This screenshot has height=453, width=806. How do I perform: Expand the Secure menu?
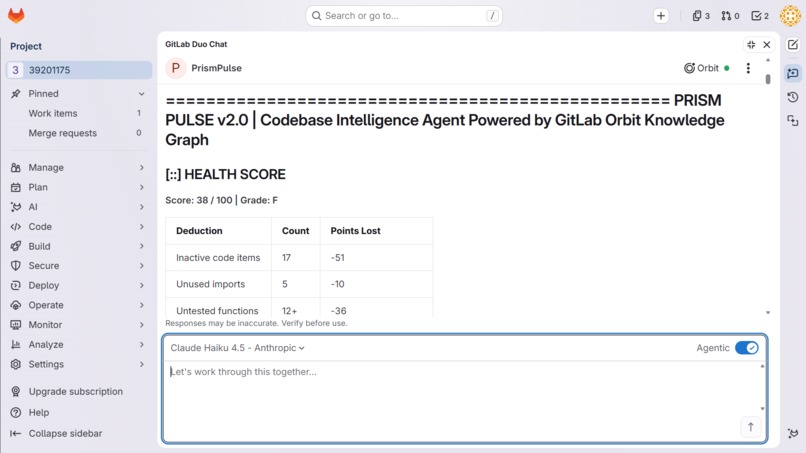click(x=79, y=266)
